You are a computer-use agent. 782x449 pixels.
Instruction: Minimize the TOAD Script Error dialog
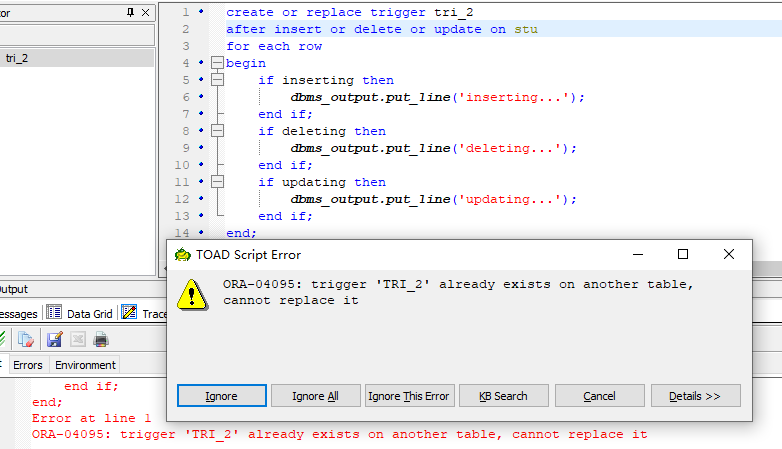click(638, 254)
